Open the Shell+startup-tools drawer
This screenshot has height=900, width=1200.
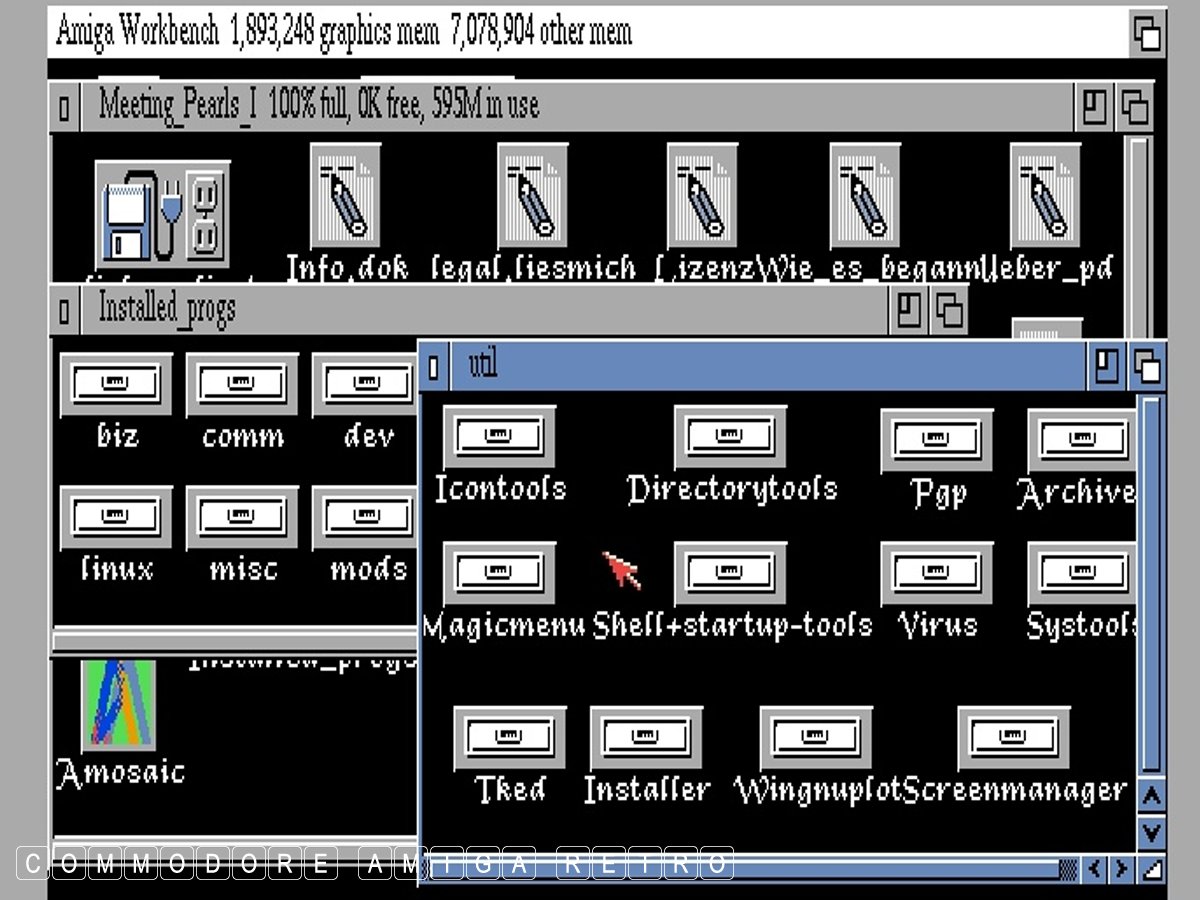pos(730,574)
